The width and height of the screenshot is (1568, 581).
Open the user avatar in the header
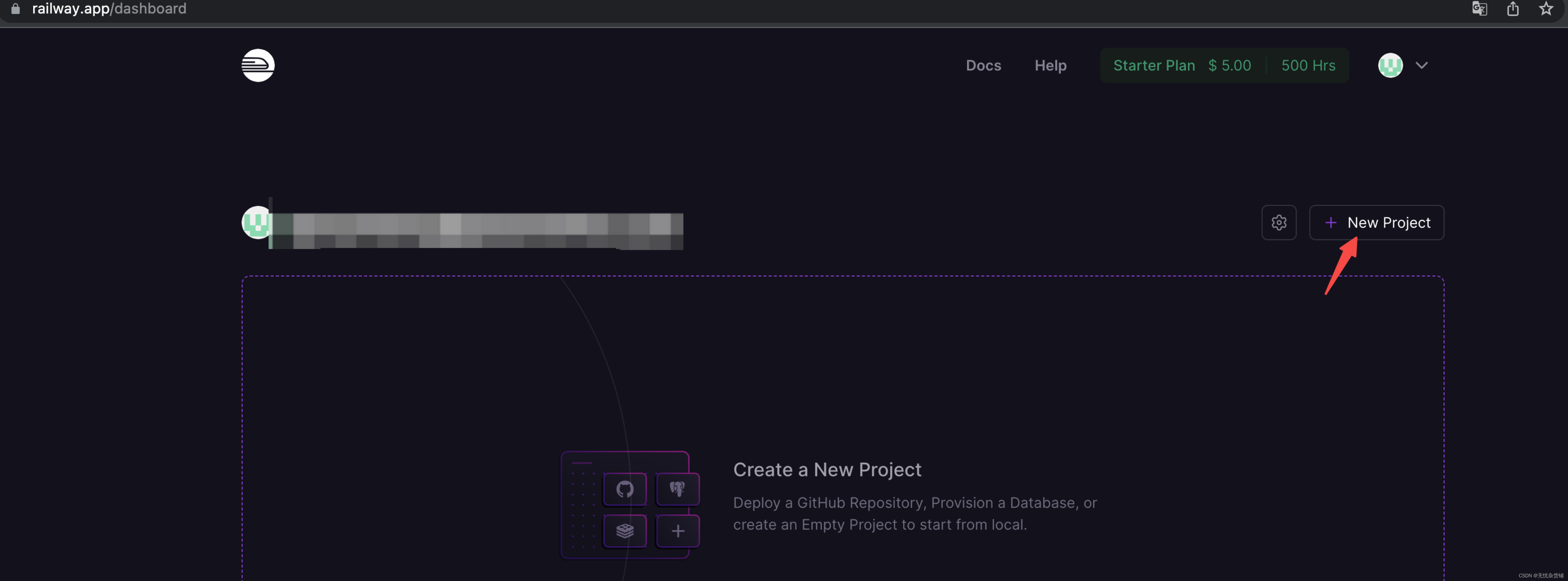pos(1390,65)
